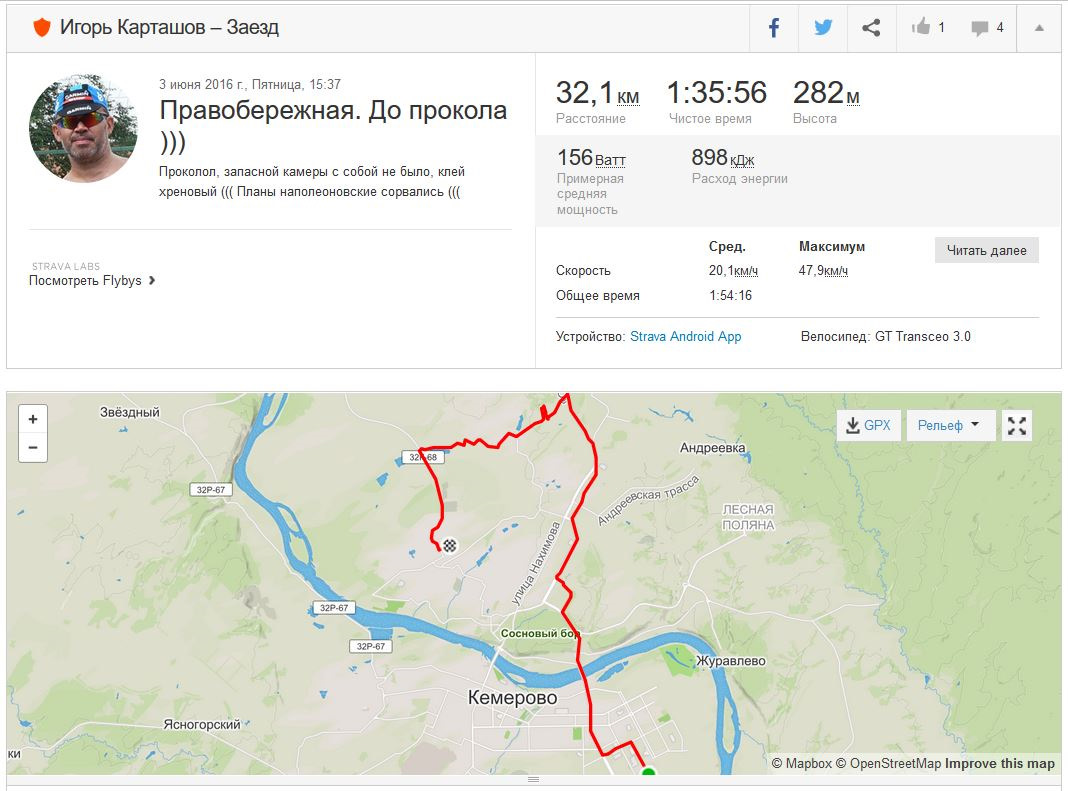
Task: Collapse the activity header arrow
Action: (x=1039, y=28)
